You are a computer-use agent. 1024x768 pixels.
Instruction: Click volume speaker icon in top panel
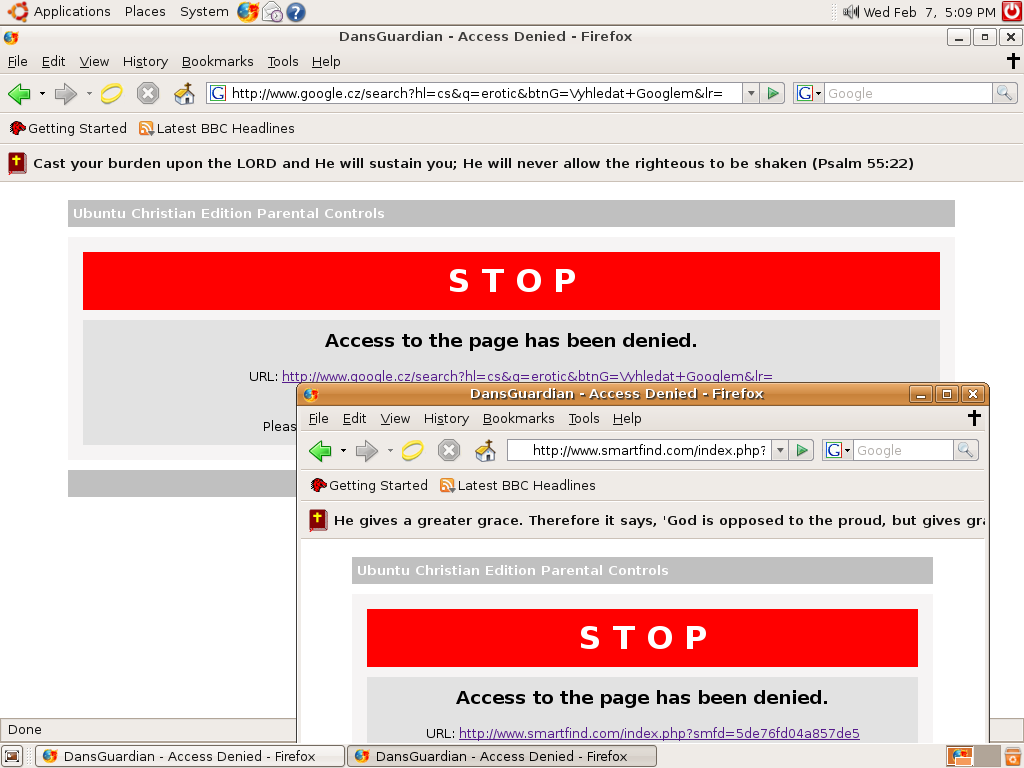851,12
